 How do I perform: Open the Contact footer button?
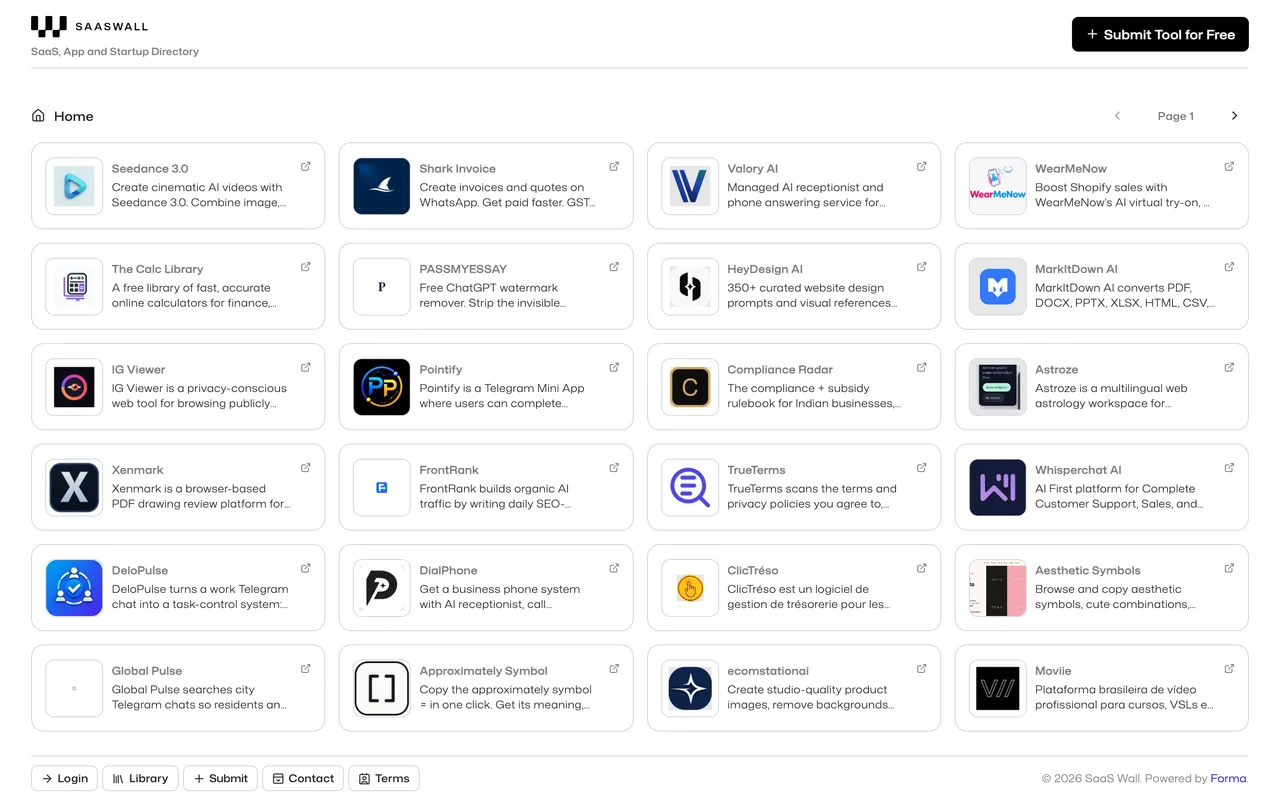303,779
